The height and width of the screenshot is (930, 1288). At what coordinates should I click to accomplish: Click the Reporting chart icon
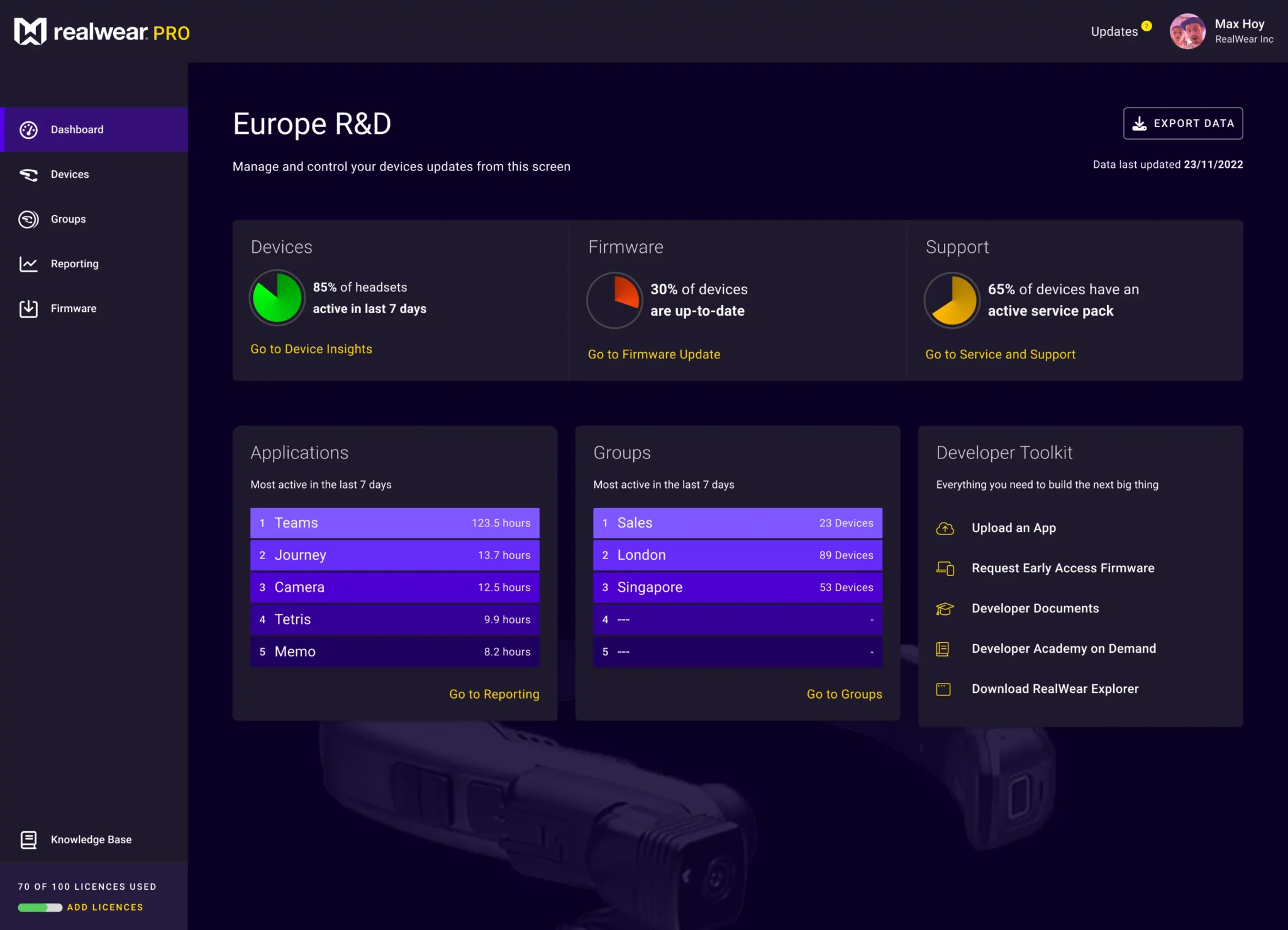pos(28,263)
